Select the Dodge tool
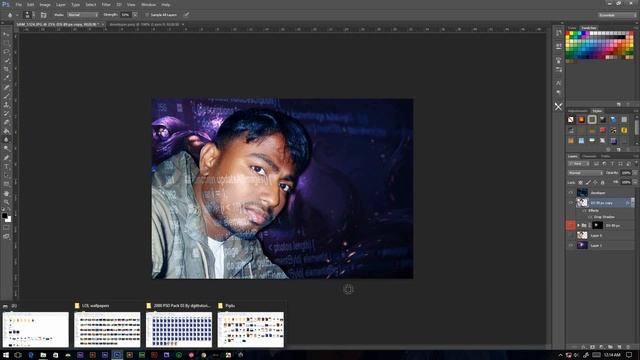Screen dimensions: 640x360 pyautogui.click(x=7, y=149)
